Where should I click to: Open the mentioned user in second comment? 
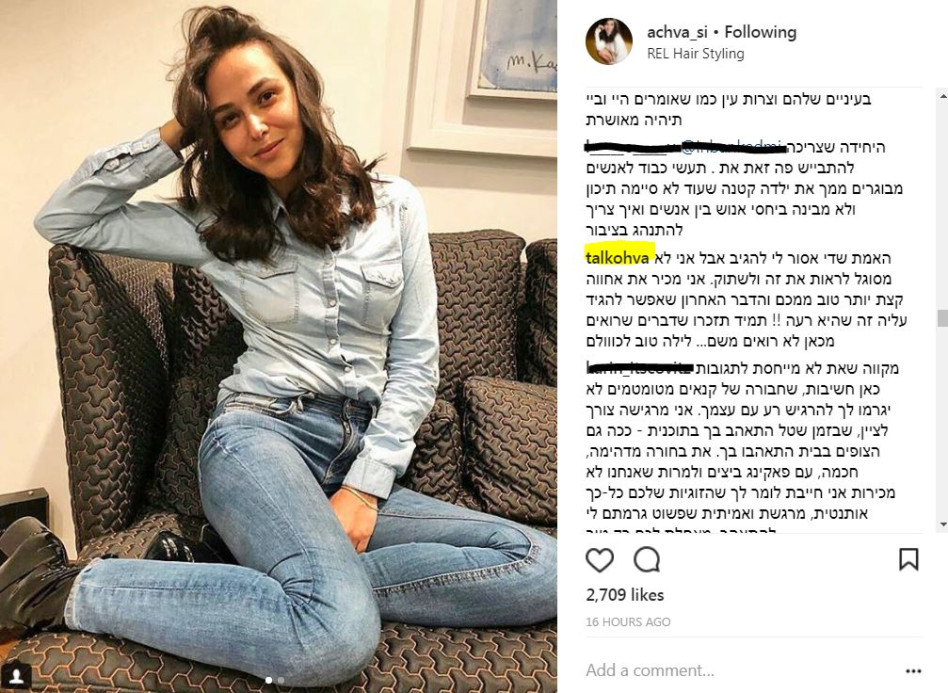pos(732,146)
